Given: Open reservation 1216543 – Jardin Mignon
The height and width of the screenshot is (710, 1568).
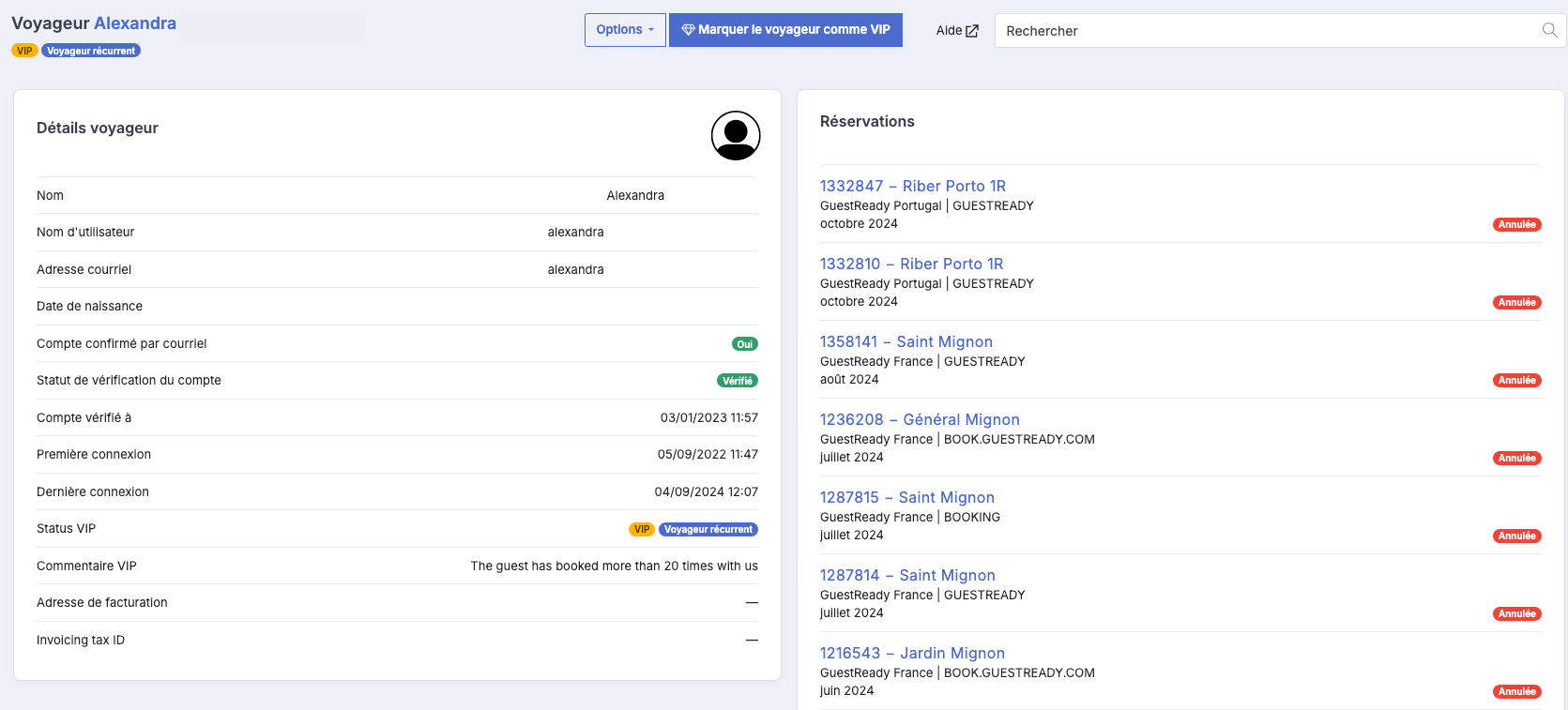Looking at the screenshot, I should click(912, 653).
